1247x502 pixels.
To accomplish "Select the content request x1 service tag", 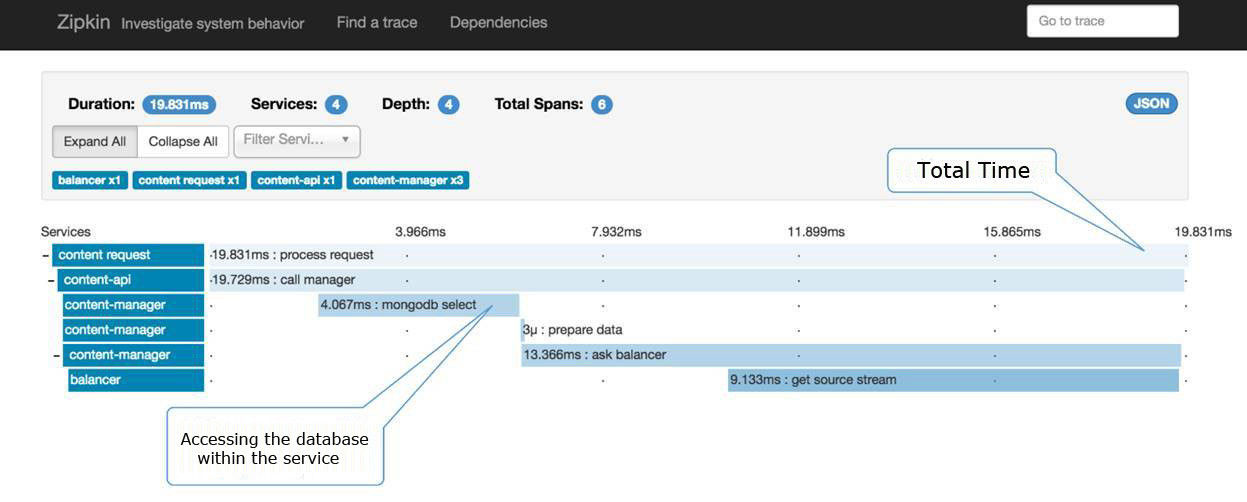I will (x=189, y=181).
